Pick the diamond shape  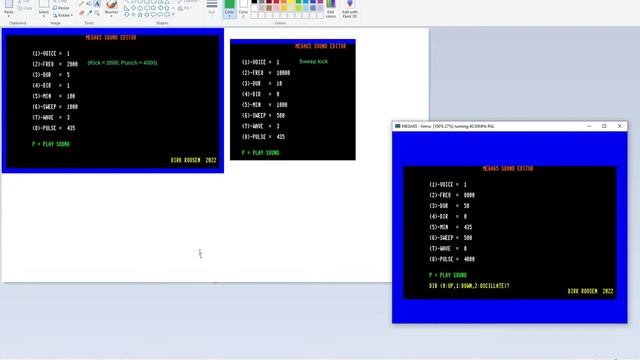coord(133,8)
